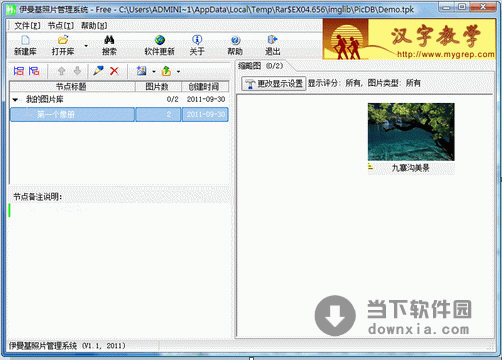Close the application window
The height and width of the screenshot is (360, 502).
click(x=483, y=7)
